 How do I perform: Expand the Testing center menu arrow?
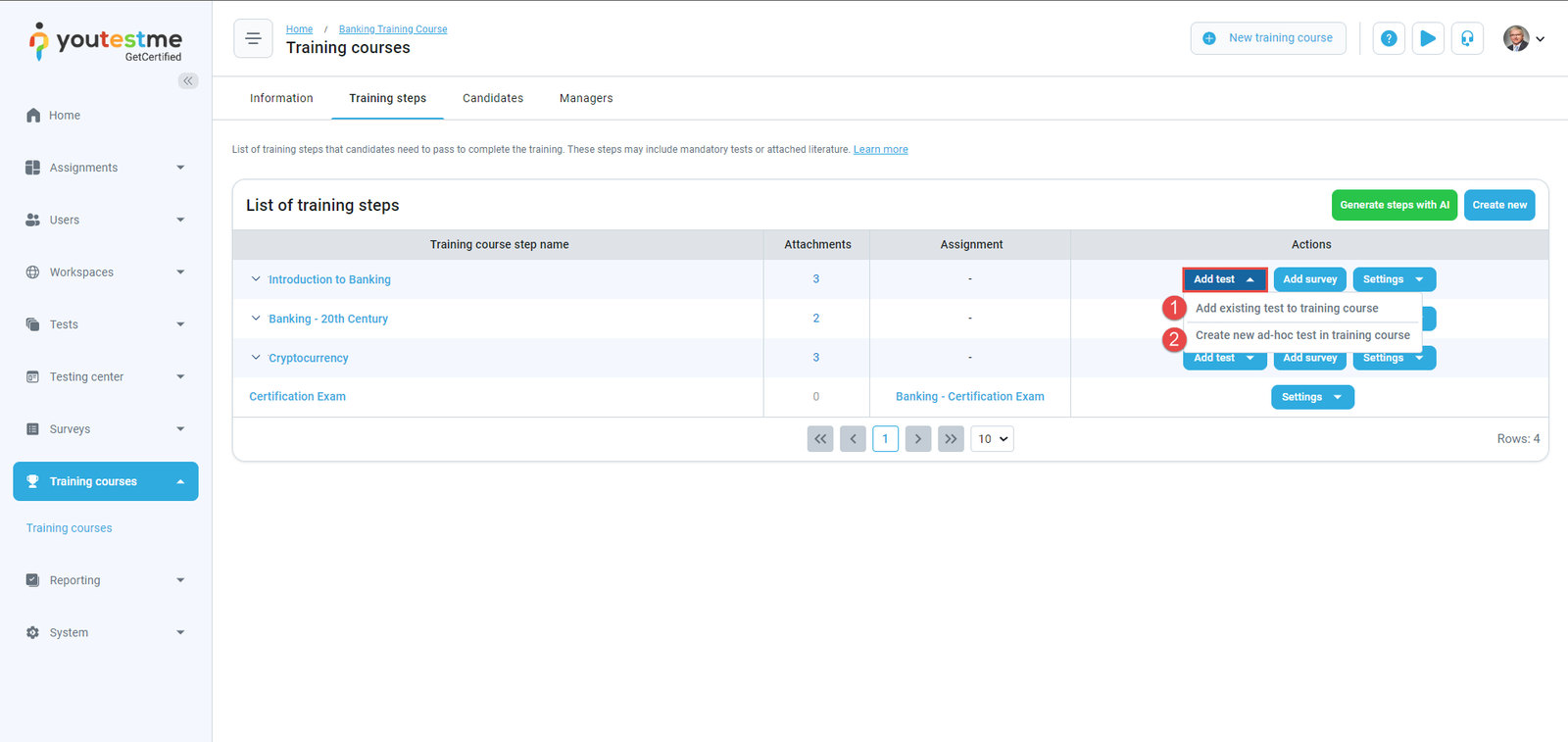click(x=180, y=376)
